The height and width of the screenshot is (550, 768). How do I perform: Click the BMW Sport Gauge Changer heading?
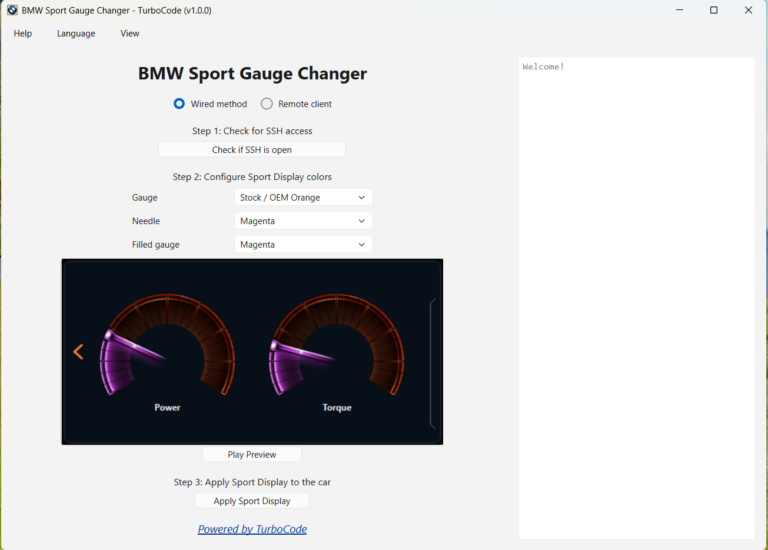pos(252,73)
